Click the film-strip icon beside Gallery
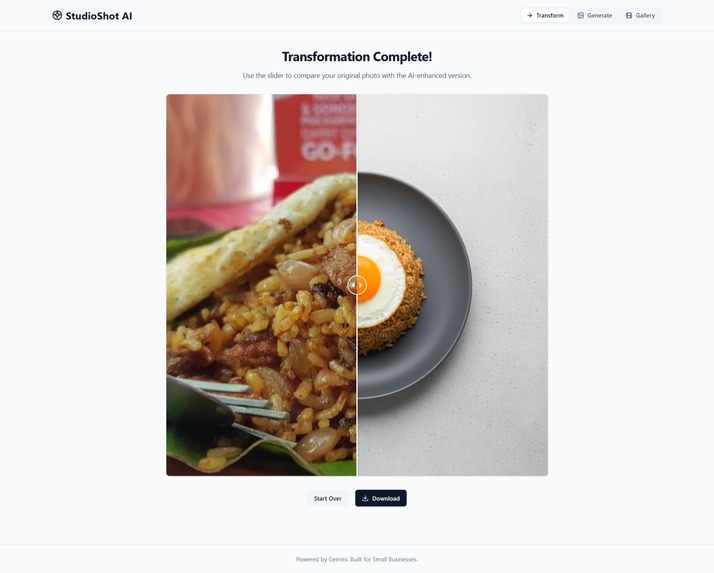714x573 pixels. pyautogui.click(x=629, y=15)
